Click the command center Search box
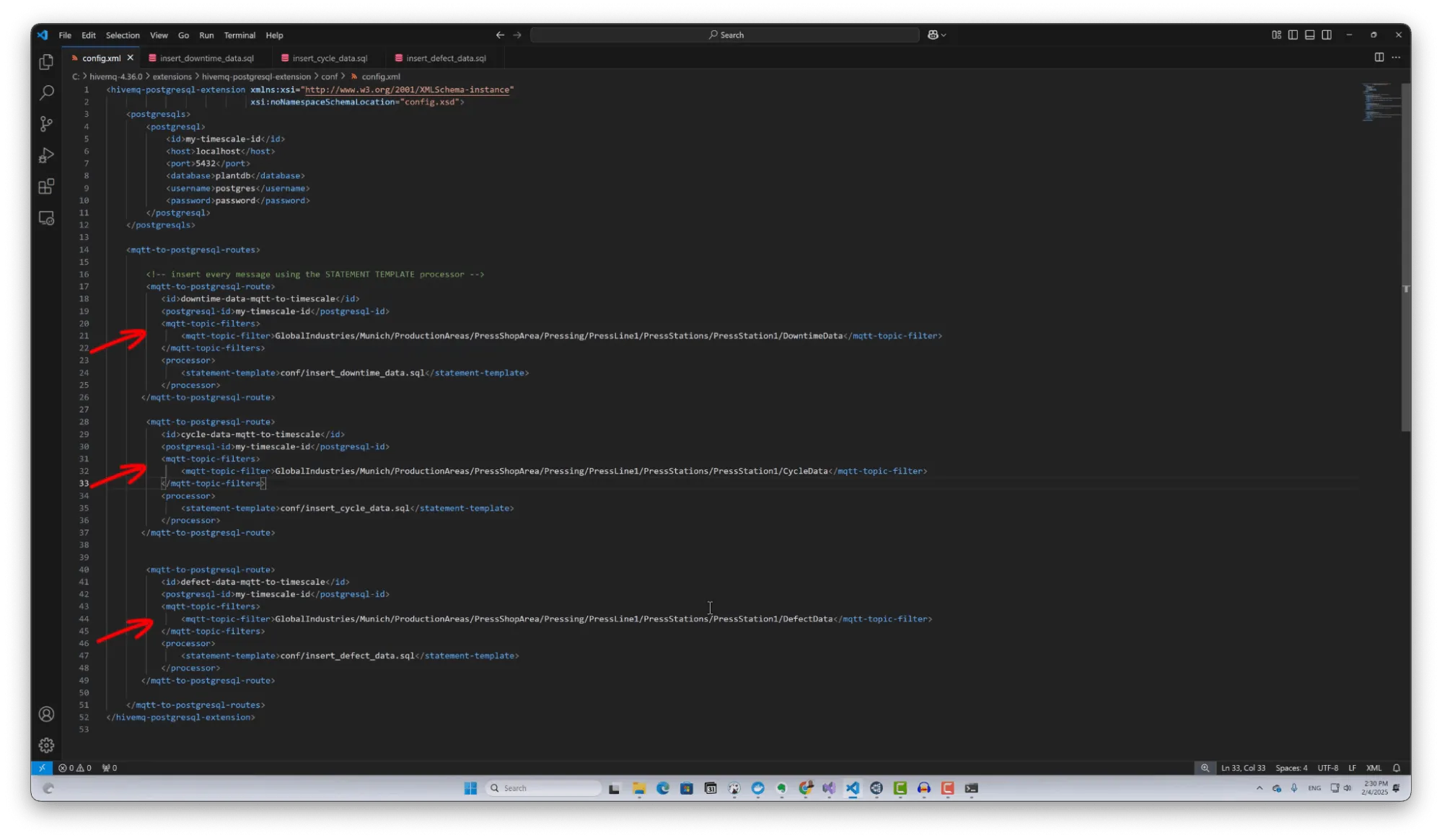Image resolution: width=1442 pixels, height=840 pixels. click(x=725, y=35)
